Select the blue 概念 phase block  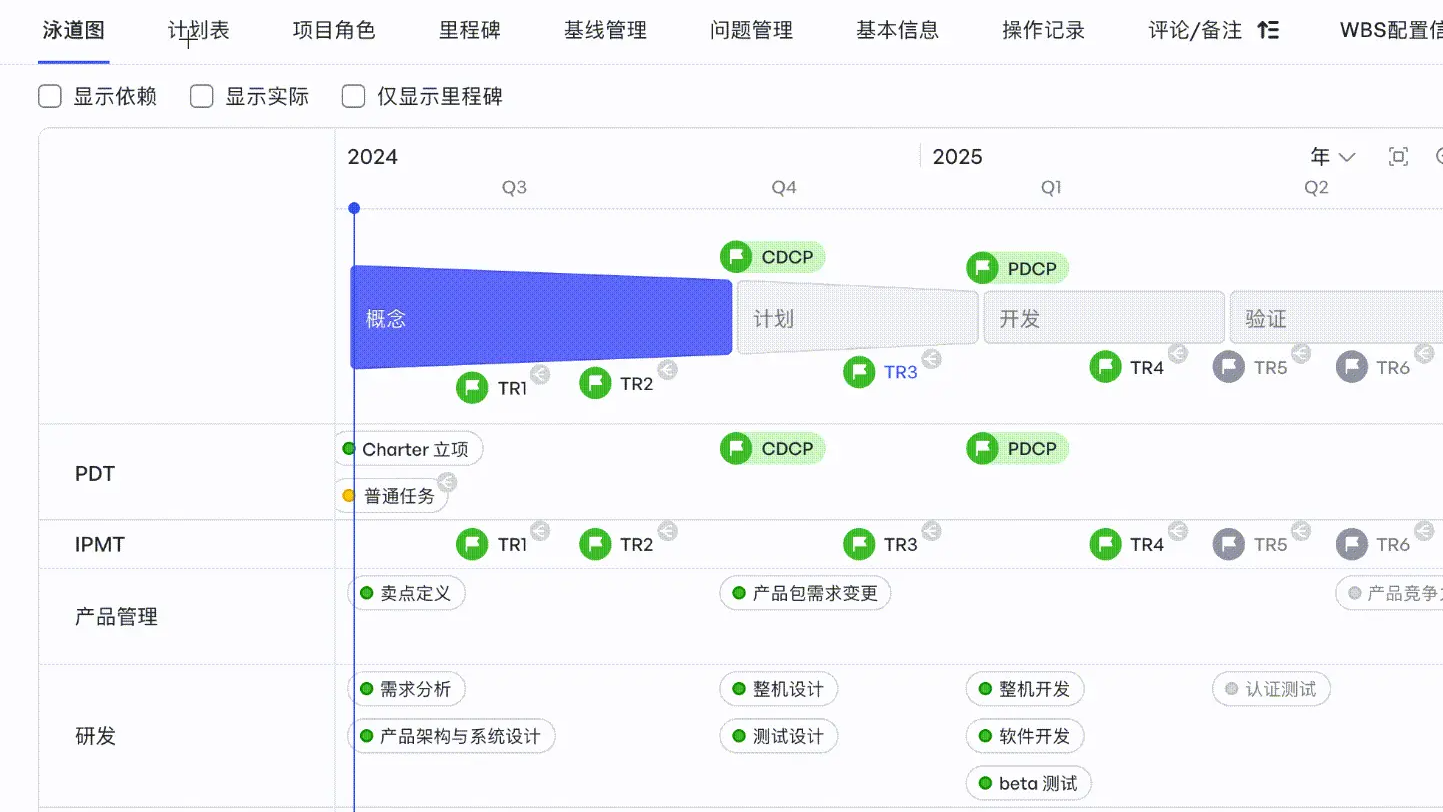click(x=541, y=318)
